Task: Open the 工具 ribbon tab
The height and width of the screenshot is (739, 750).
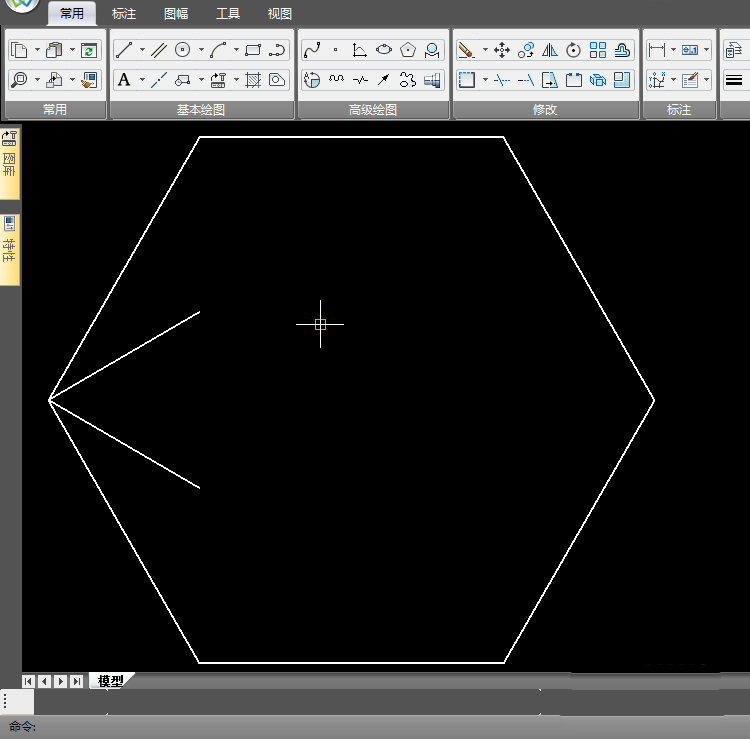Action: pyautogui.click(x=228, y=14)
